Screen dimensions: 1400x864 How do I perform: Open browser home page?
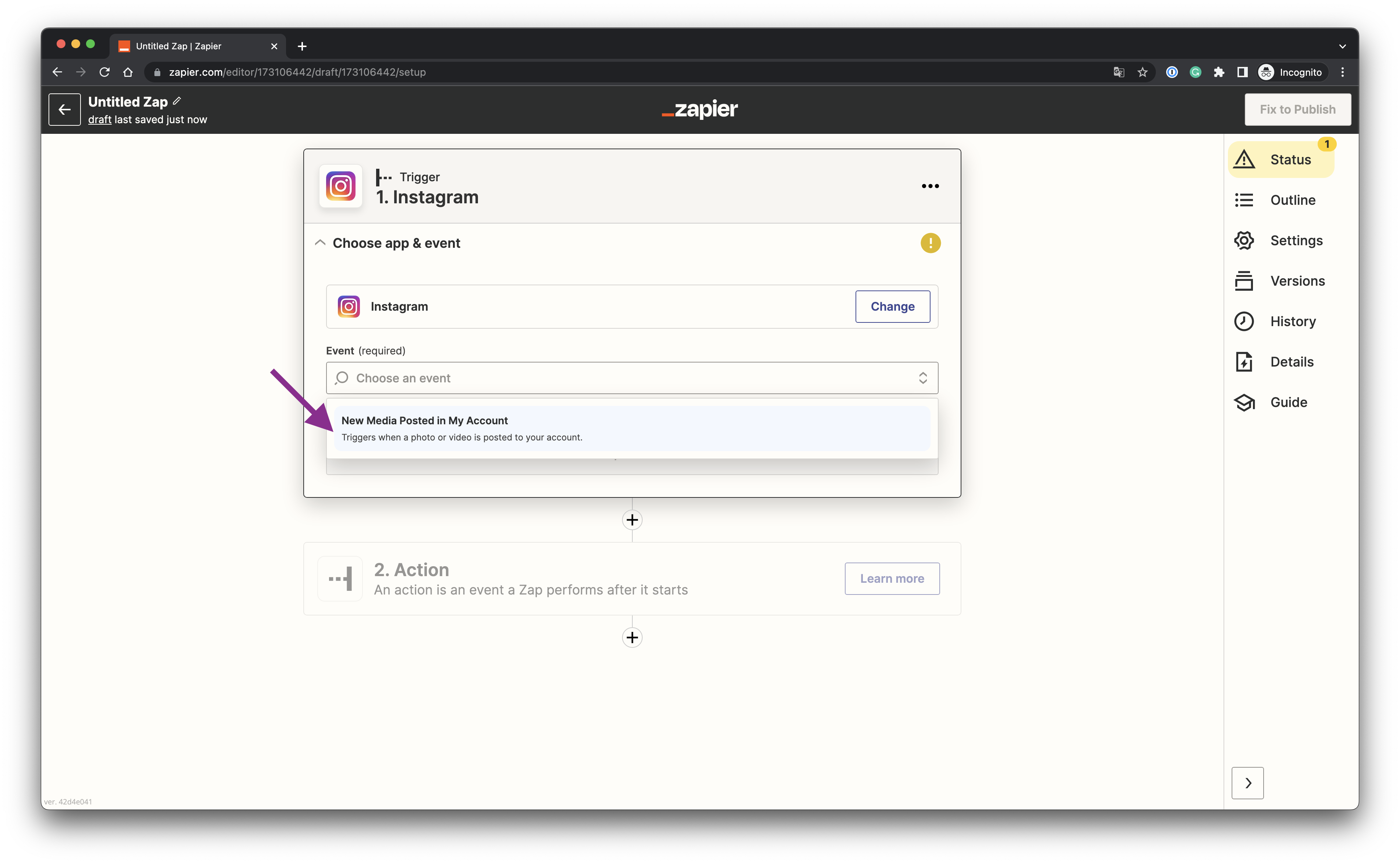[x=128, y=72]
